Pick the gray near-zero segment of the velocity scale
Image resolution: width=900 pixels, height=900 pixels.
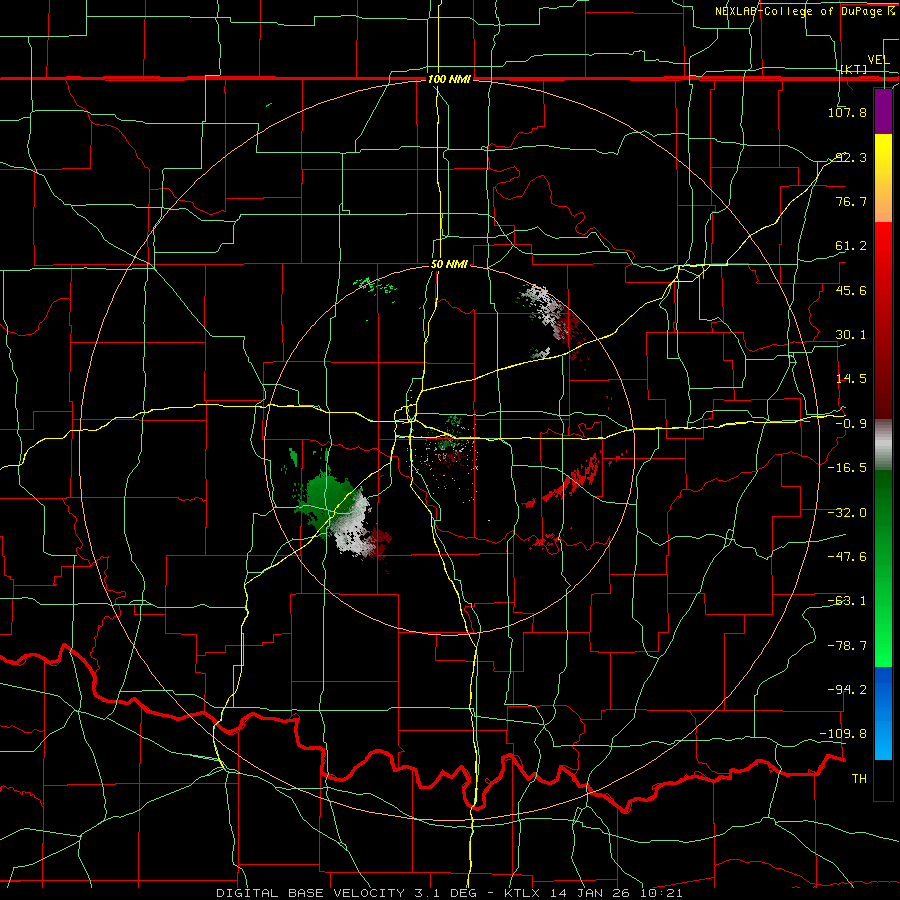(x=883, y=445)
